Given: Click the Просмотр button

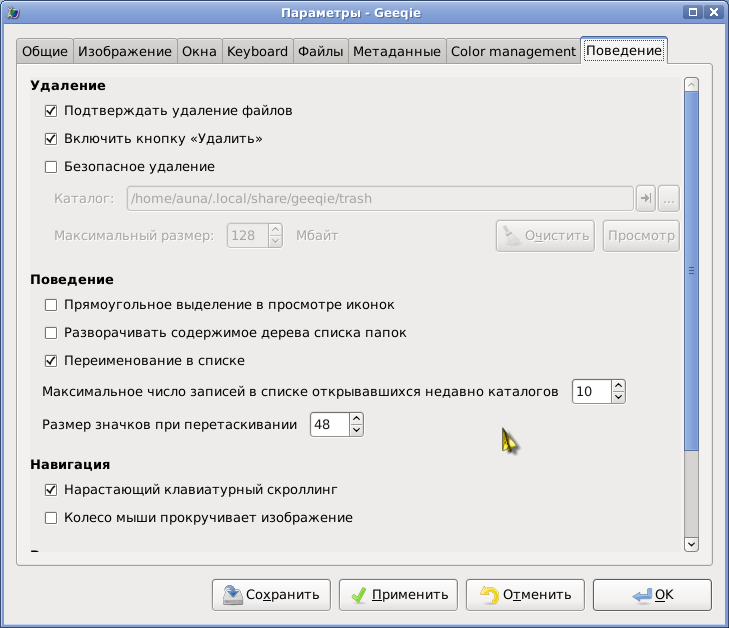Looking at the screenshot, I should [641, 236].
